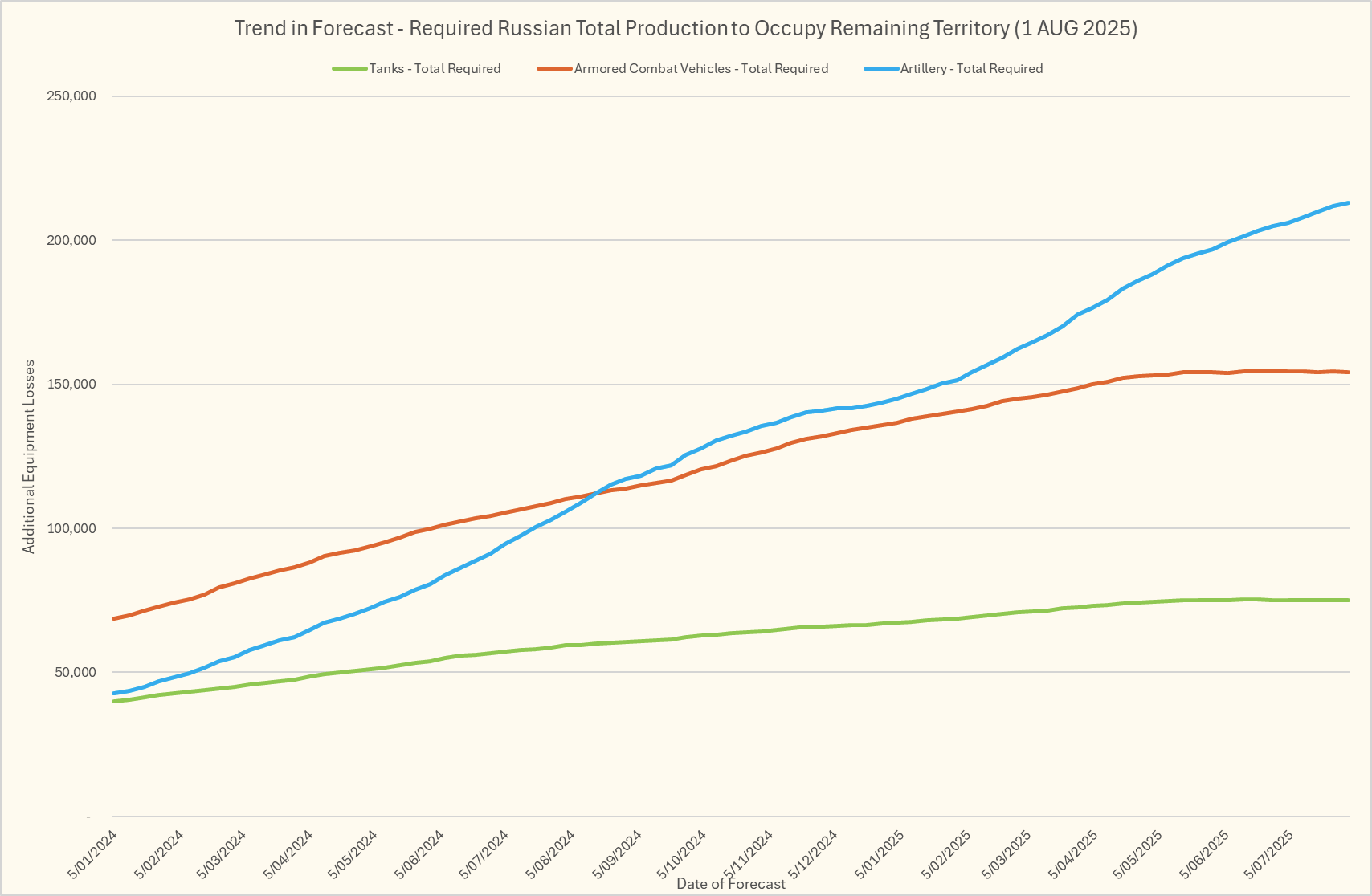Click the 200,000 y-axis label
The height and width of the screenshot is (896, 1372).
pyautogui.click(x=74, y=241)
